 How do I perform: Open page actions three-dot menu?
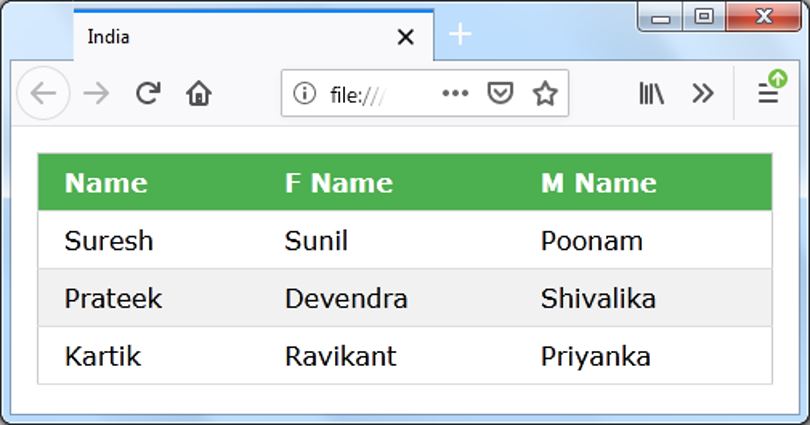[x=455, y=94]
